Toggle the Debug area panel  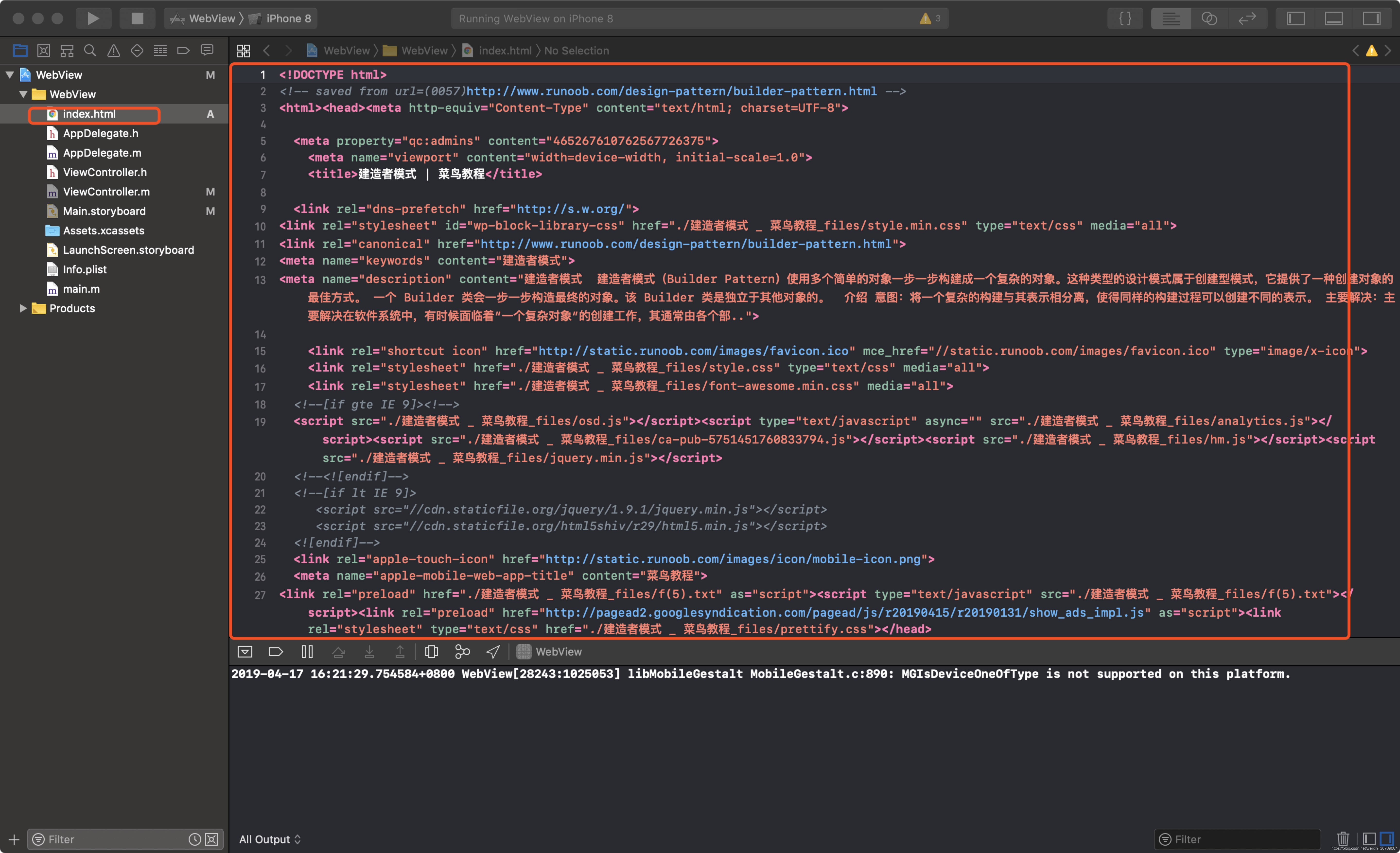[1333, 18]
